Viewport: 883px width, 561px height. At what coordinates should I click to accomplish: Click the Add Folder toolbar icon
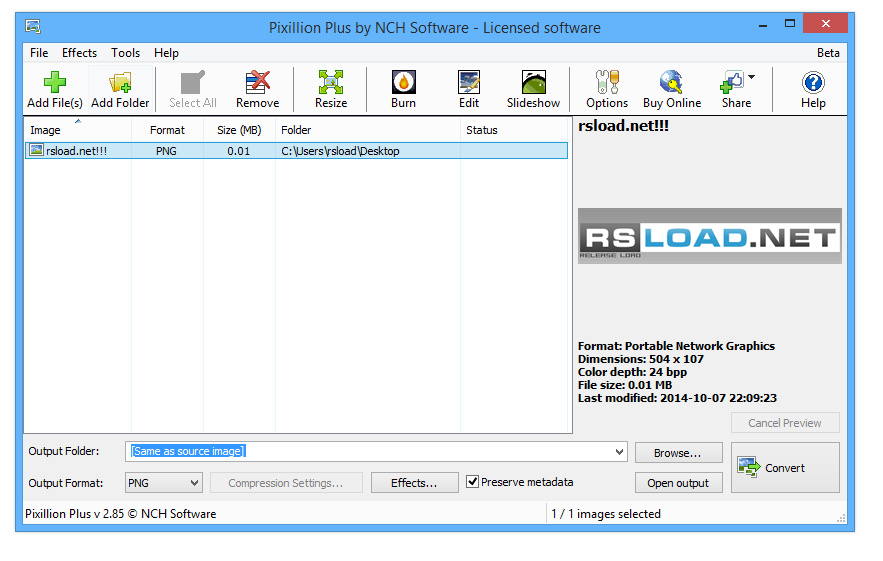tap(120, 83)
